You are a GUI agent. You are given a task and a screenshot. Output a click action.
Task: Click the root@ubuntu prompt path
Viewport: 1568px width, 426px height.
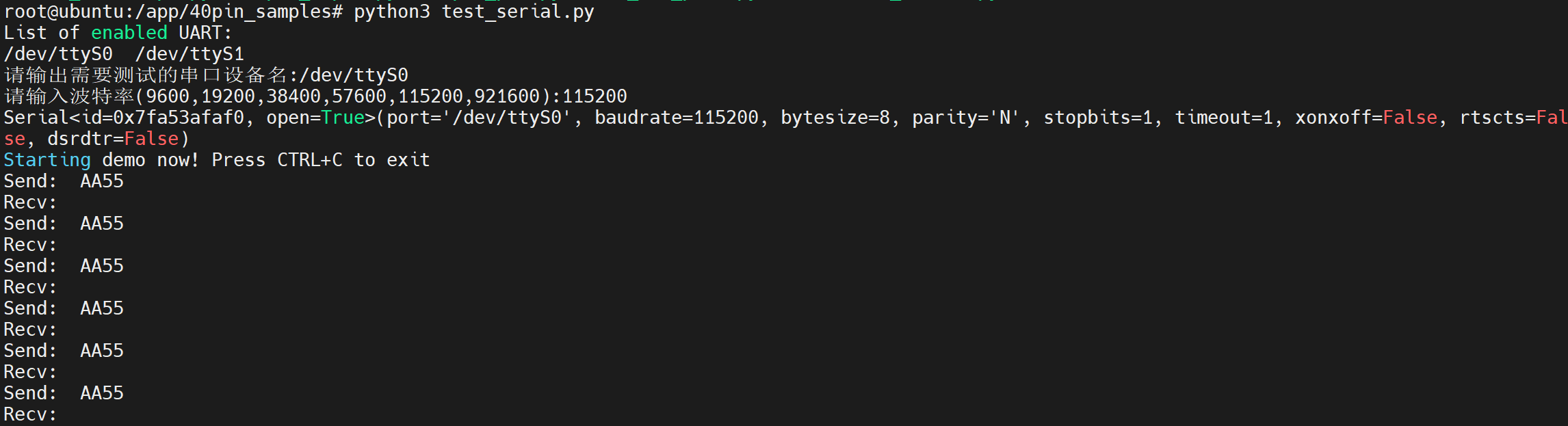173,12
